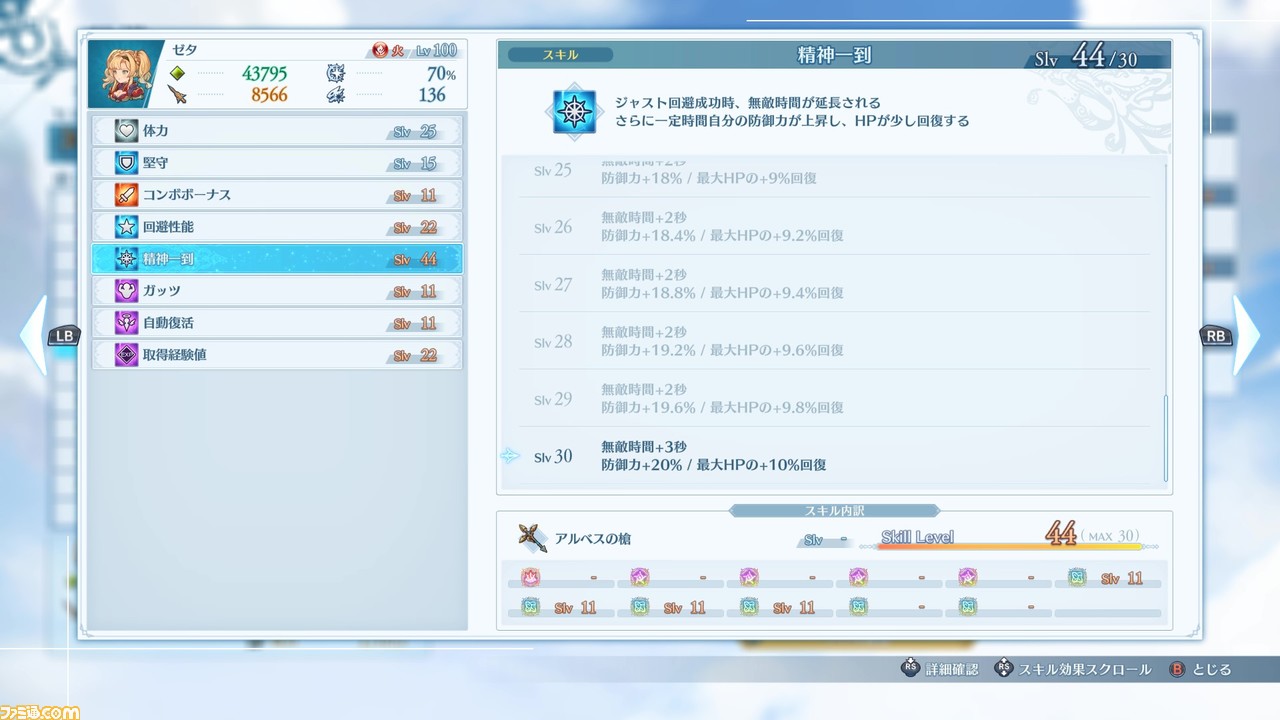The width and height of the screenshot is (1280, 720).
Task: Select the highlighted 精神一到 row
Action: (277, 259)
